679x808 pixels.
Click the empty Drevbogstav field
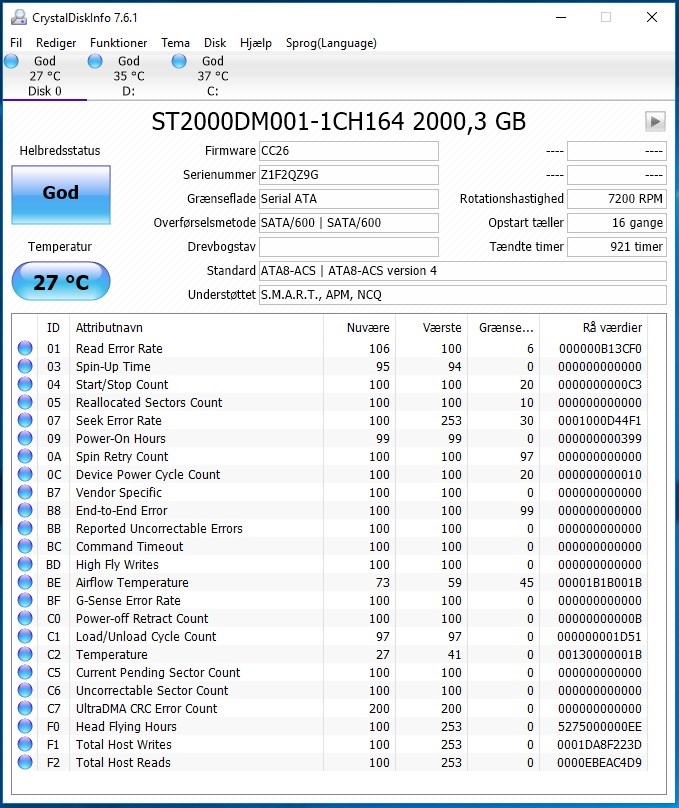tap(349, 247)
